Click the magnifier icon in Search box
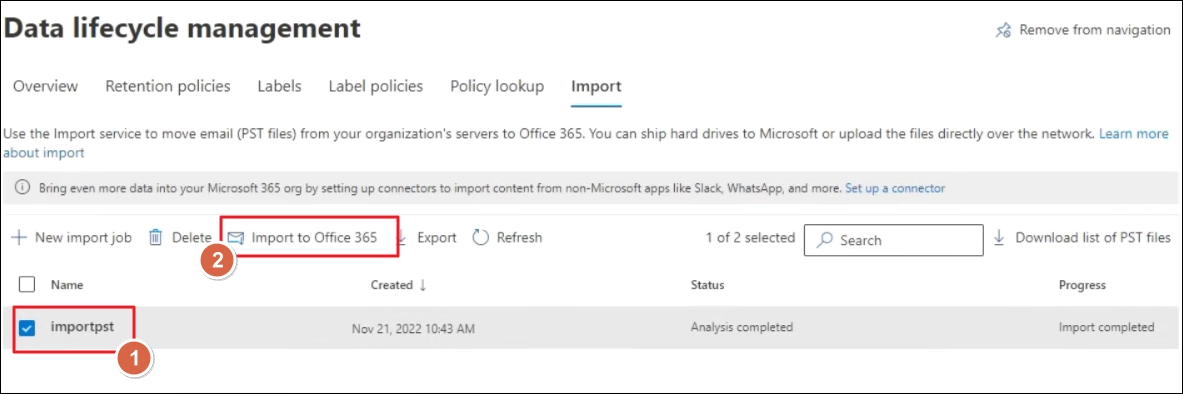Viewport: 1183px width, 394px height. coord(825,240)
